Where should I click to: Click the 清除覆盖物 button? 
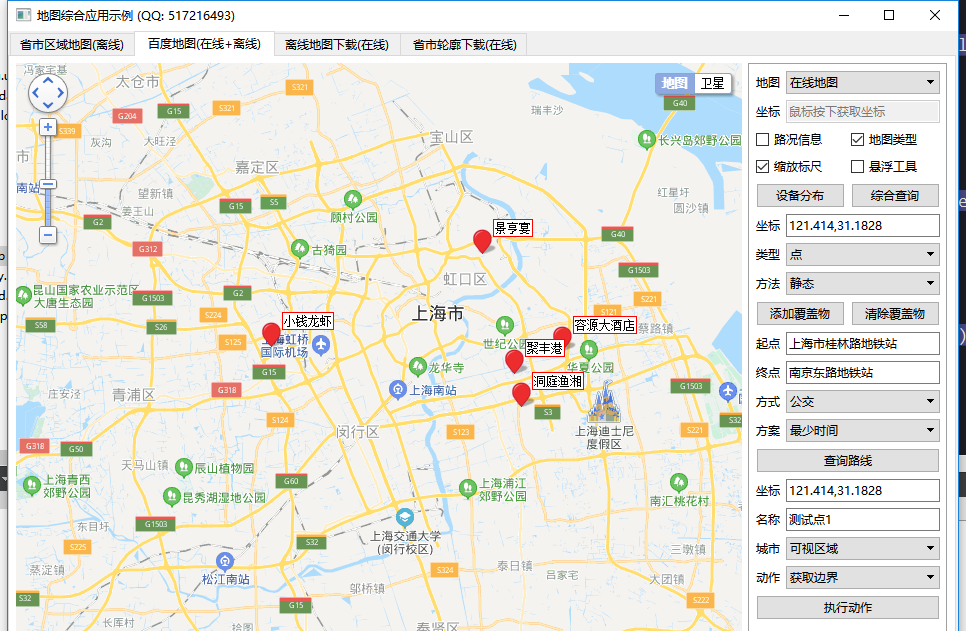click(x=895, y=314)
